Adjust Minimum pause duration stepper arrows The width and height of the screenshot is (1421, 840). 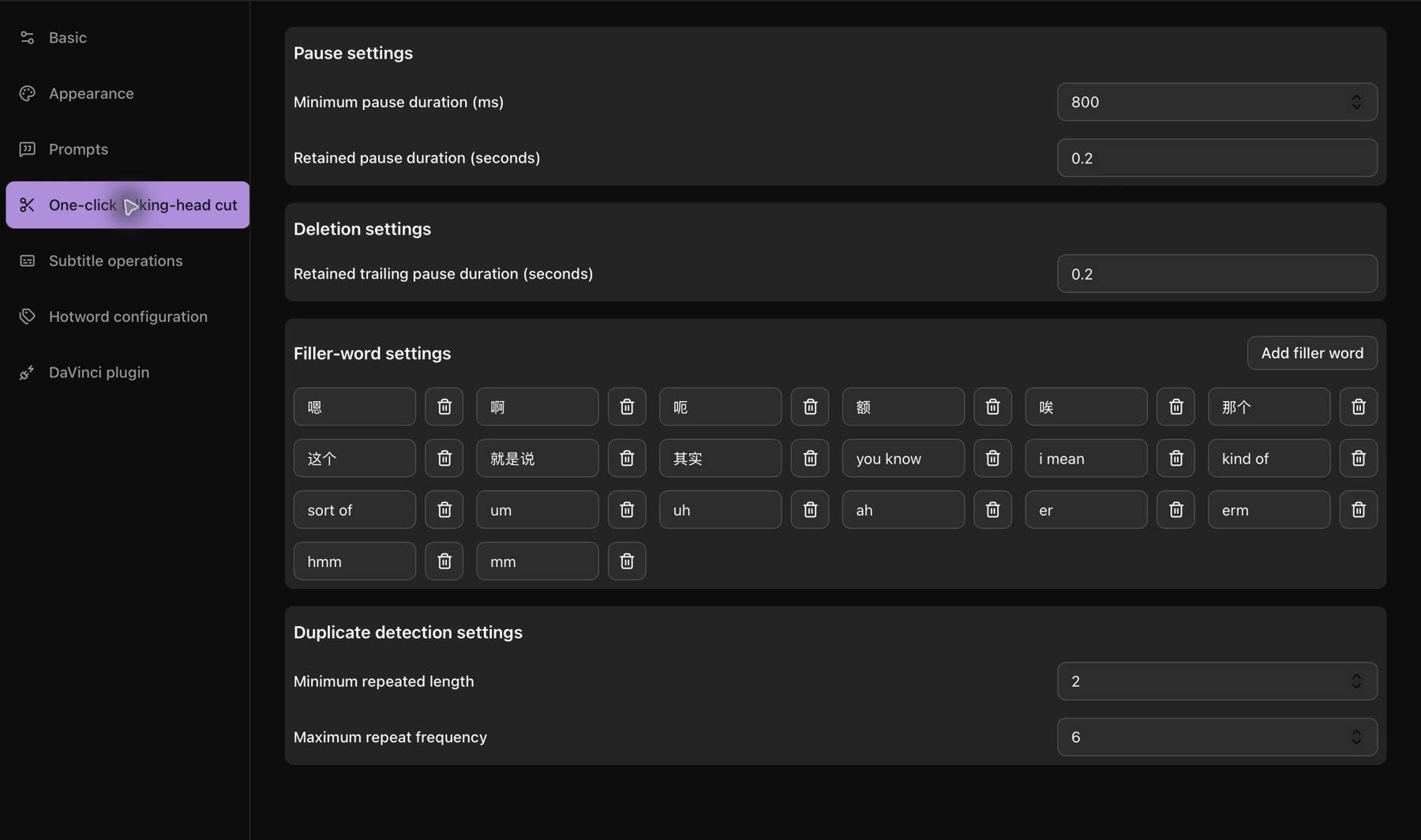tap(1356, 102)
